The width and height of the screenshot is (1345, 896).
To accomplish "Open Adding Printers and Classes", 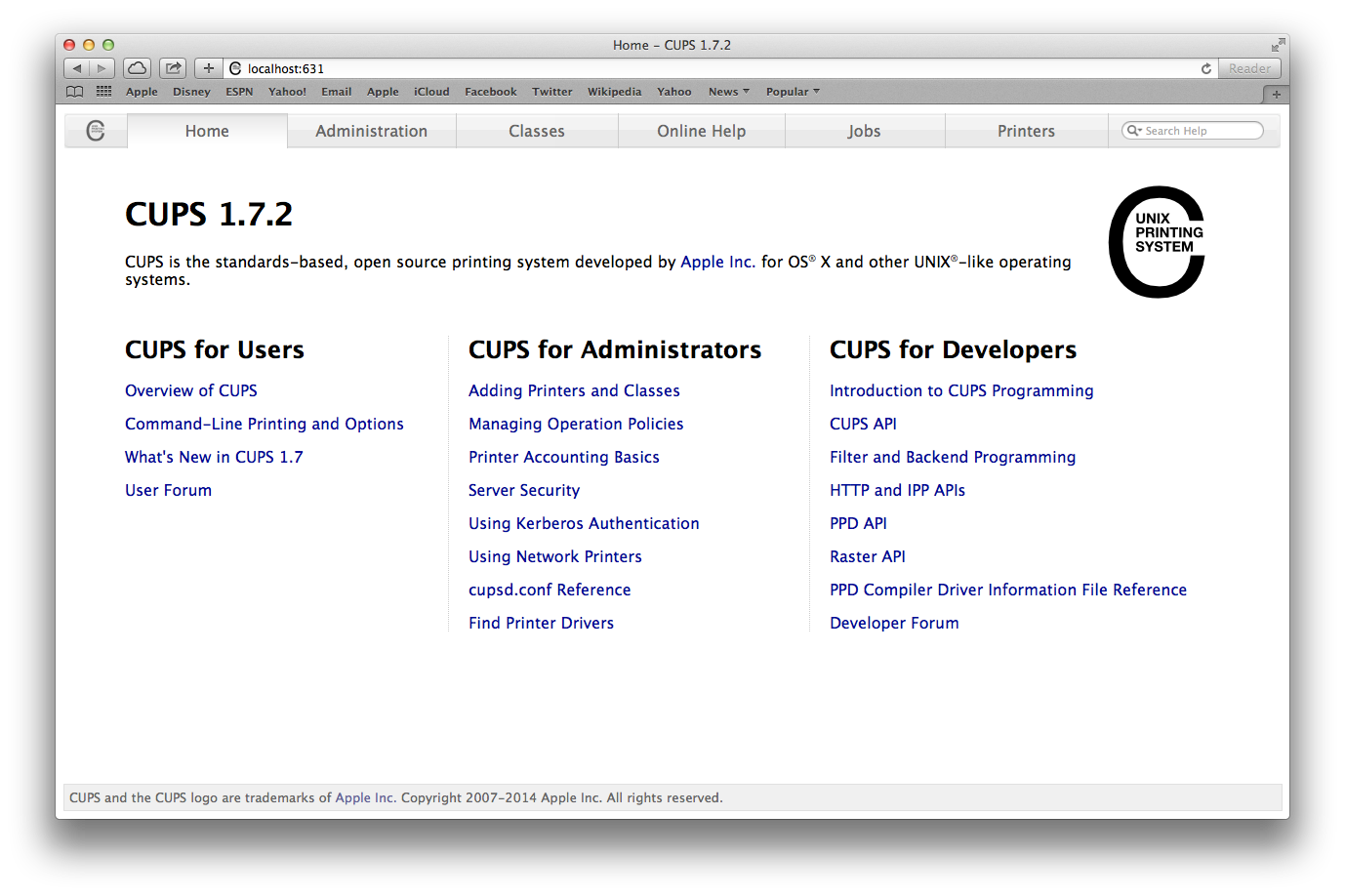I will [x=574, y=390].
